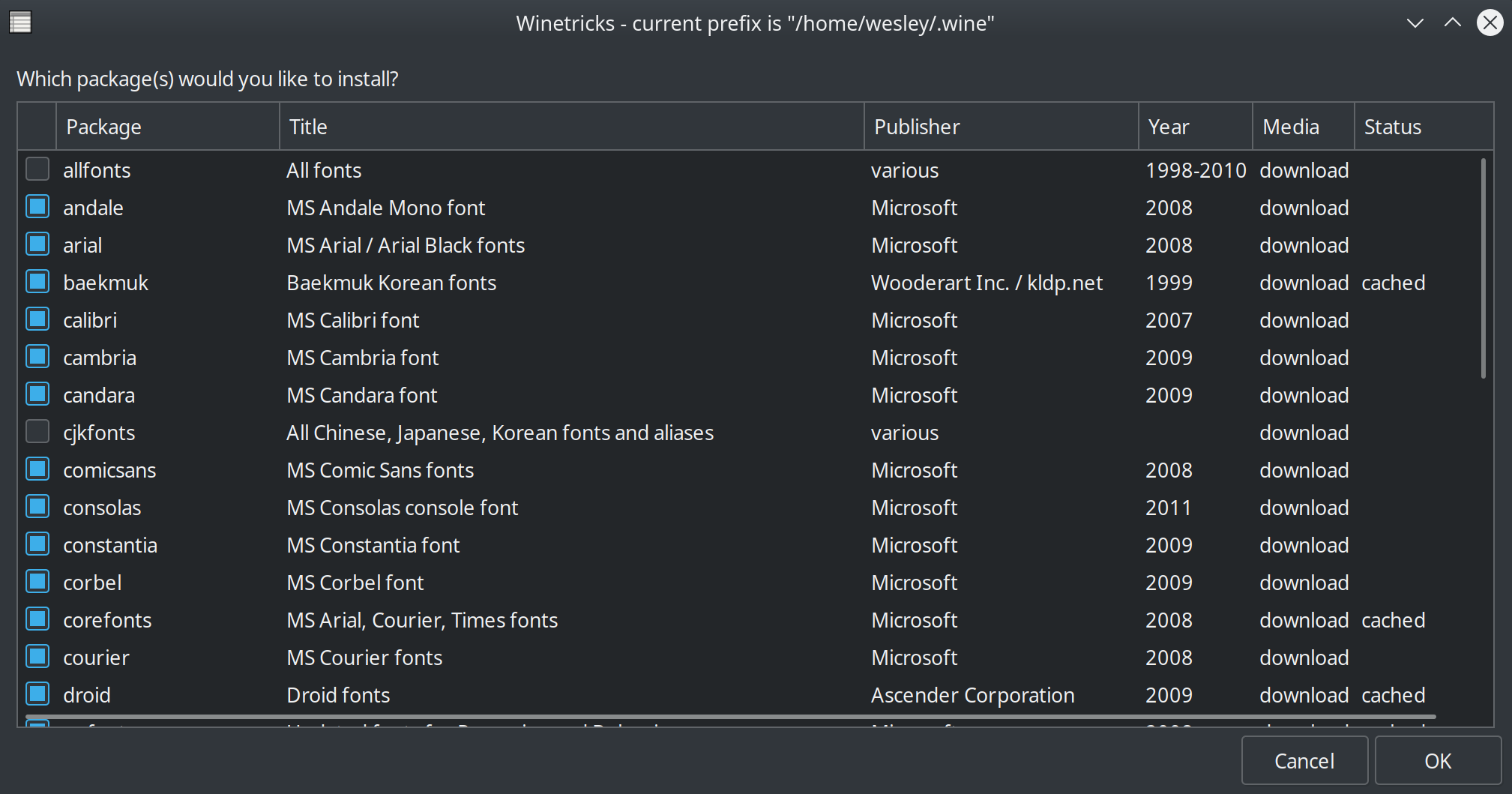
Task: Click the "Ascender Corporation" publisher cell
Action: tap(972, 695)
